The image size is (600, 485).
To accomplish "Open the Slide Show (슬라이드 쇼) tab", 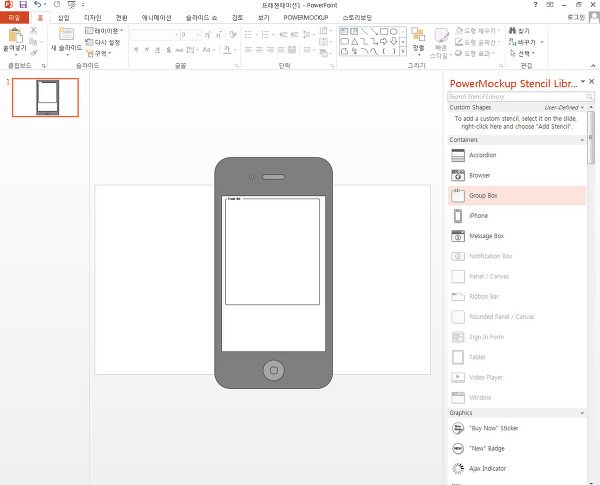I will point(201,18).
